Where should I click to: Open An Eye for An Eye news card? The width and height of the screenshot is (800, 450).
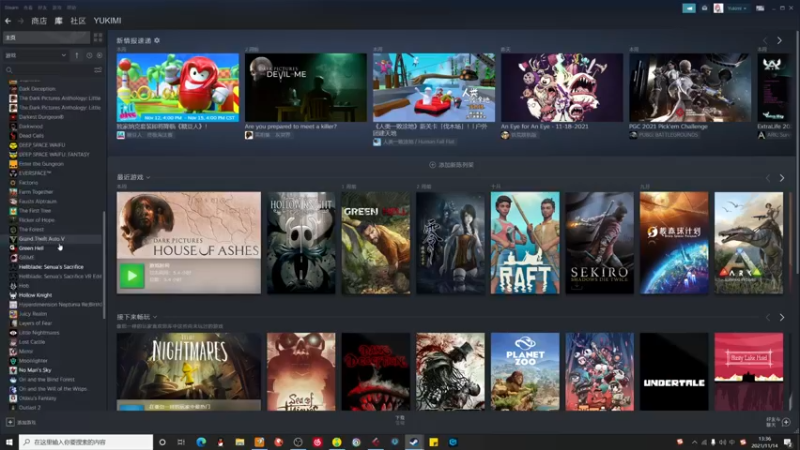(x=562, y=87)
